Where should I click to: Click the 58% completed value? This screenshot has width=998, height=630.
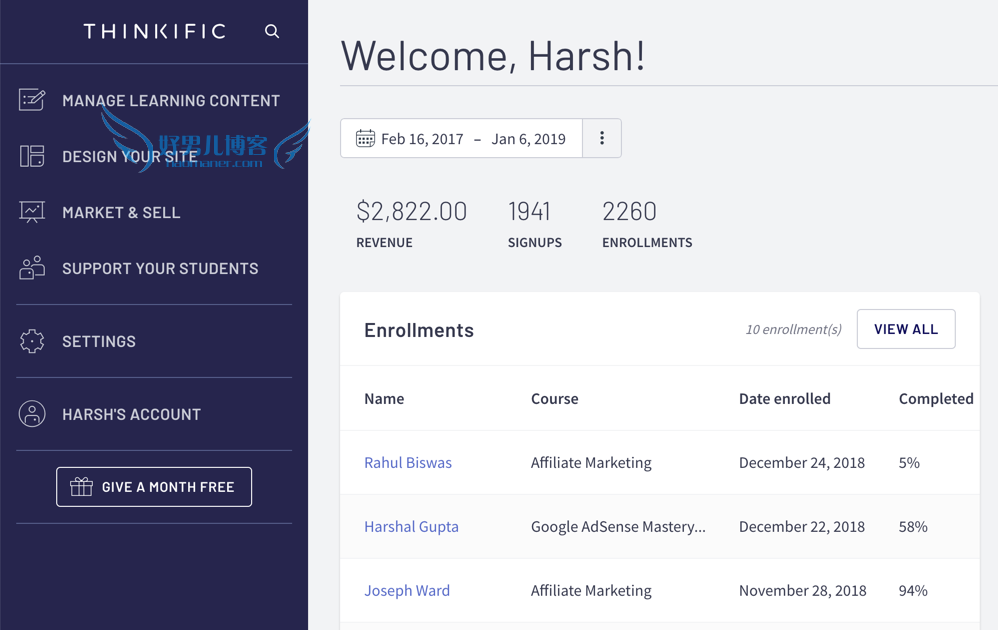(913, 527)
